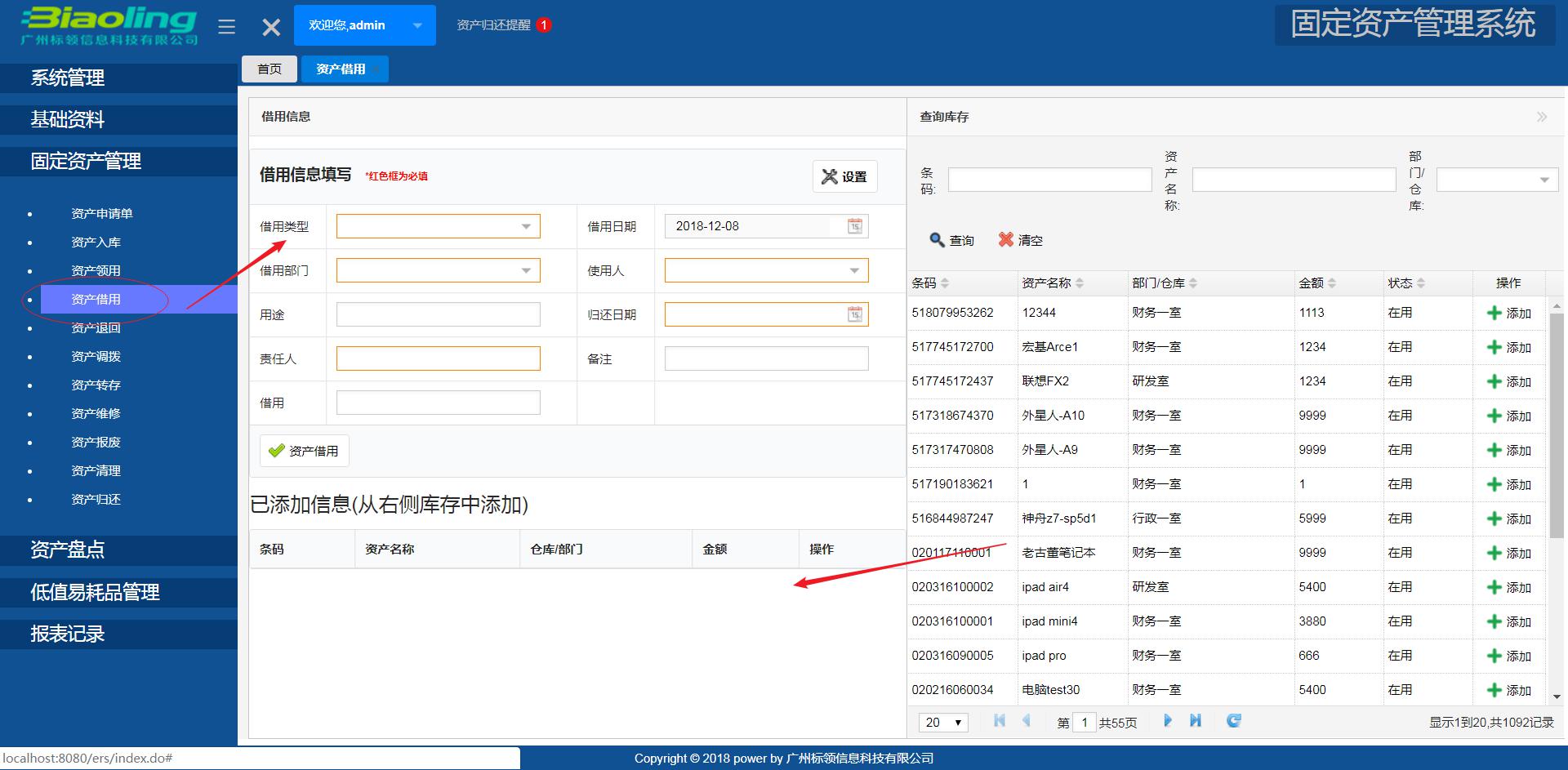This screenshot has height=770, width=1568.
Task: Go to next page with arrow icon
Action: pyautogui.click(x=1167, y=721)
